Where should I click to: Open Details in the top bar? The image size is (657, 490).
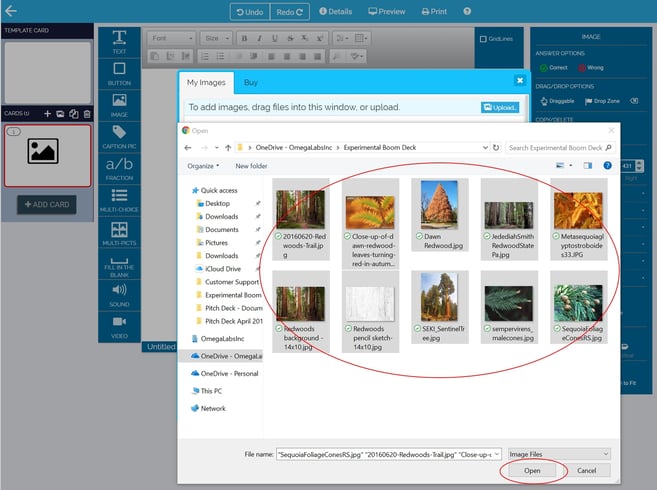click(336, 11)
